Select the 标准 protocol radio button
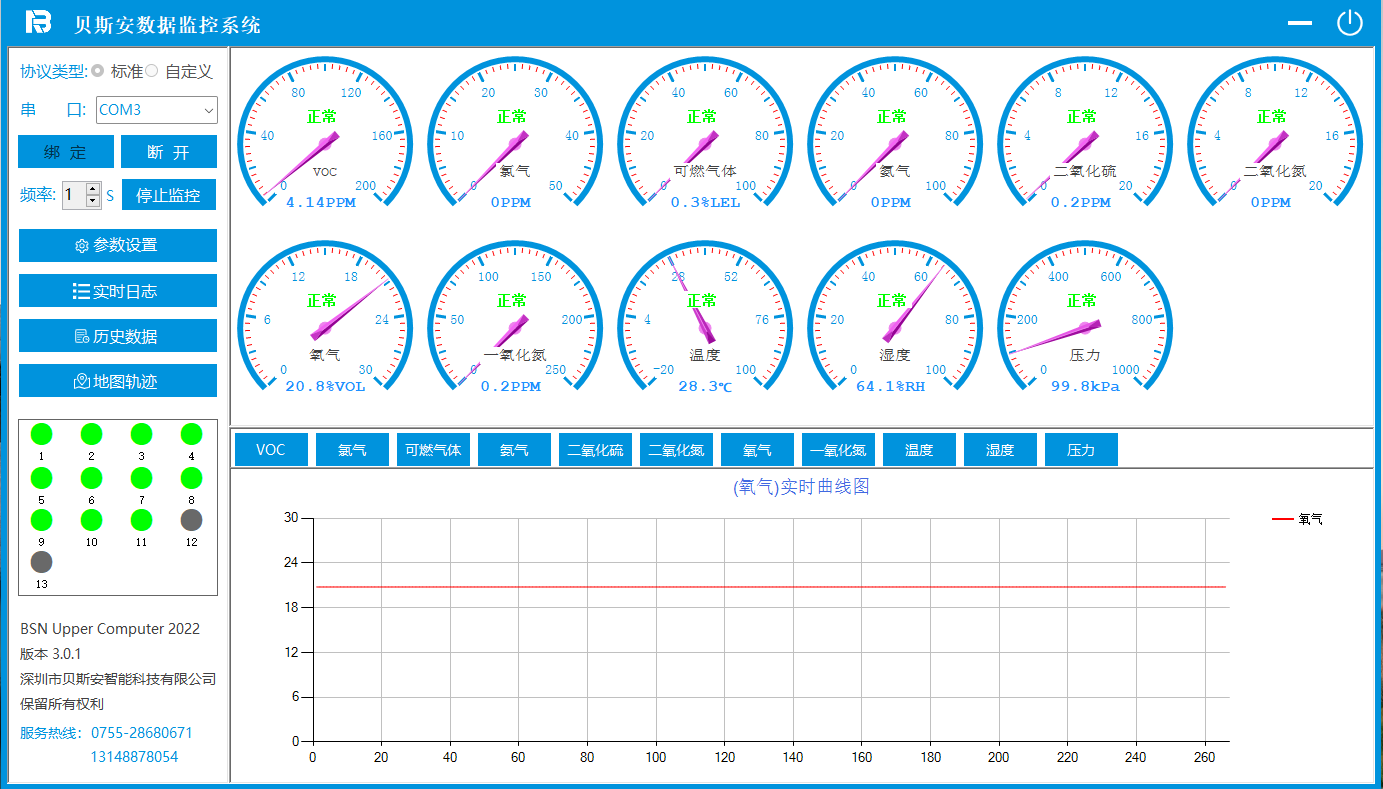Screen dimensions: 1383x789 coord(98,71)
